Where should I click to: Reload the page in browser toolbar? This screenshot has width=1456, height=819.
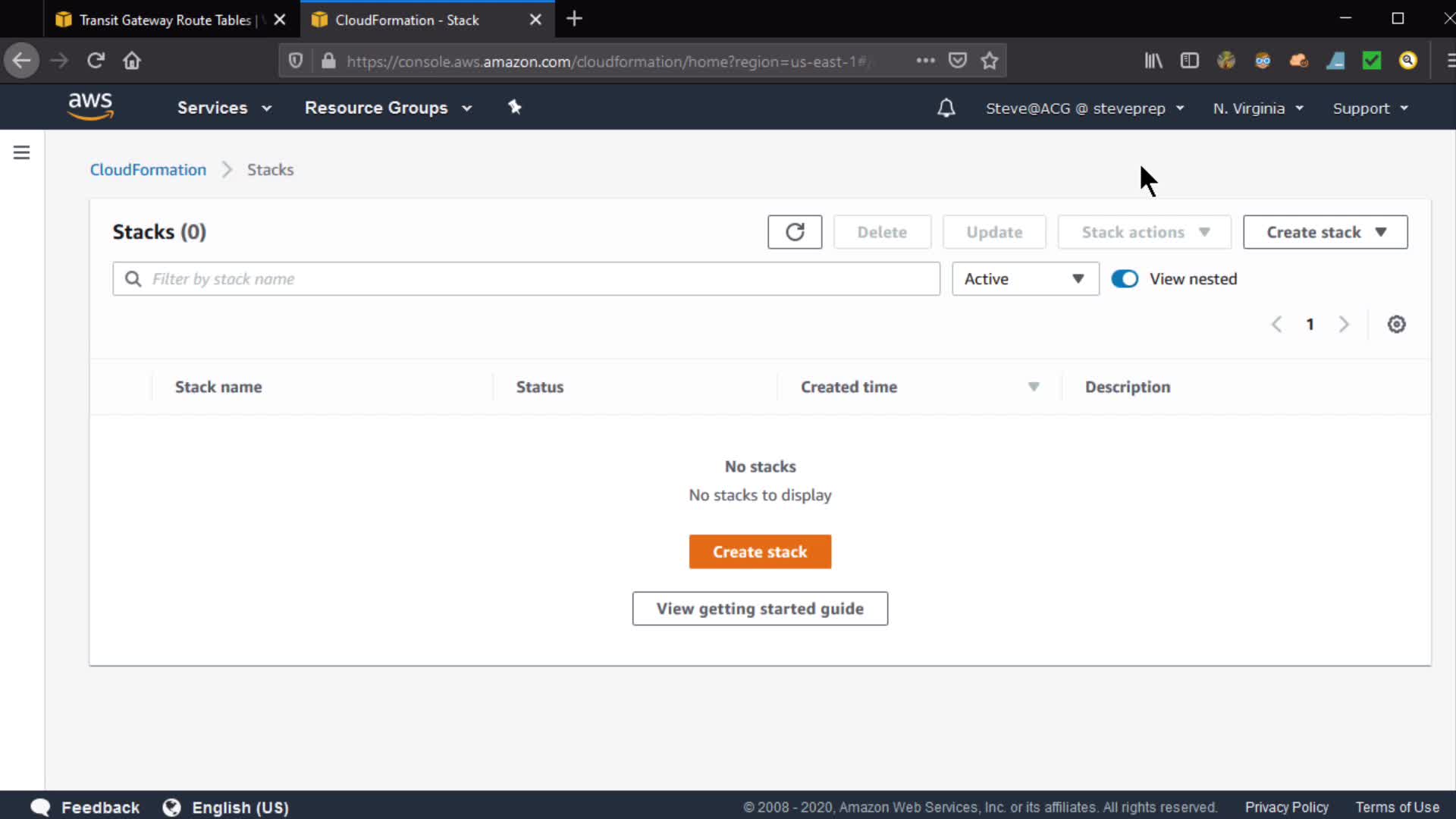pos(96,61)
